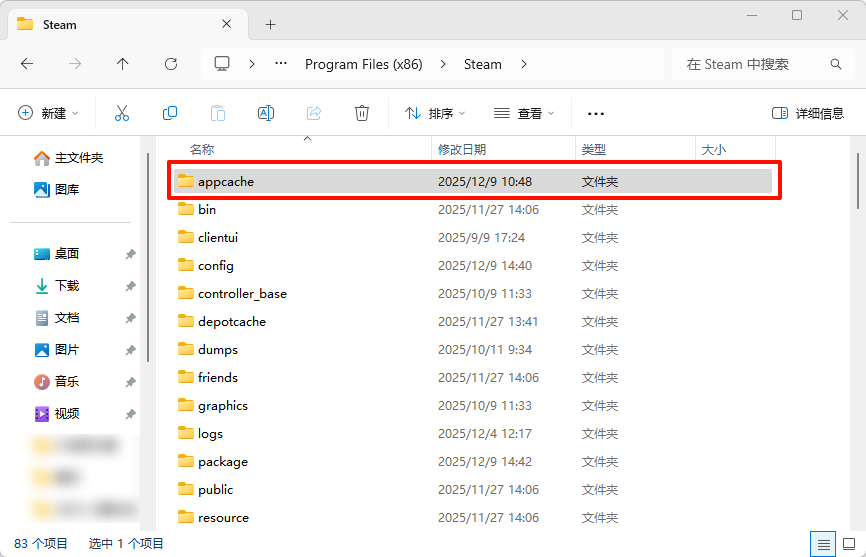Rename the selected folder
The width and height of the screenshot is (866, 557).
point(266,113)
